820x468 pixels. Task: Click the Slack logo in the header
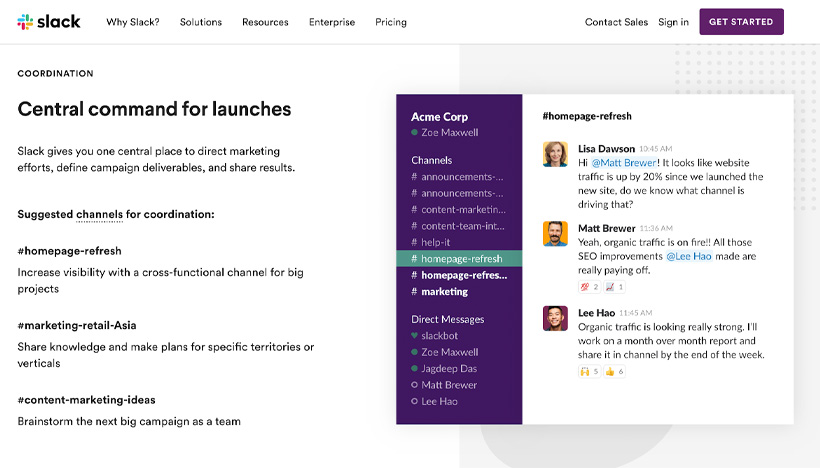click(49, 21)
